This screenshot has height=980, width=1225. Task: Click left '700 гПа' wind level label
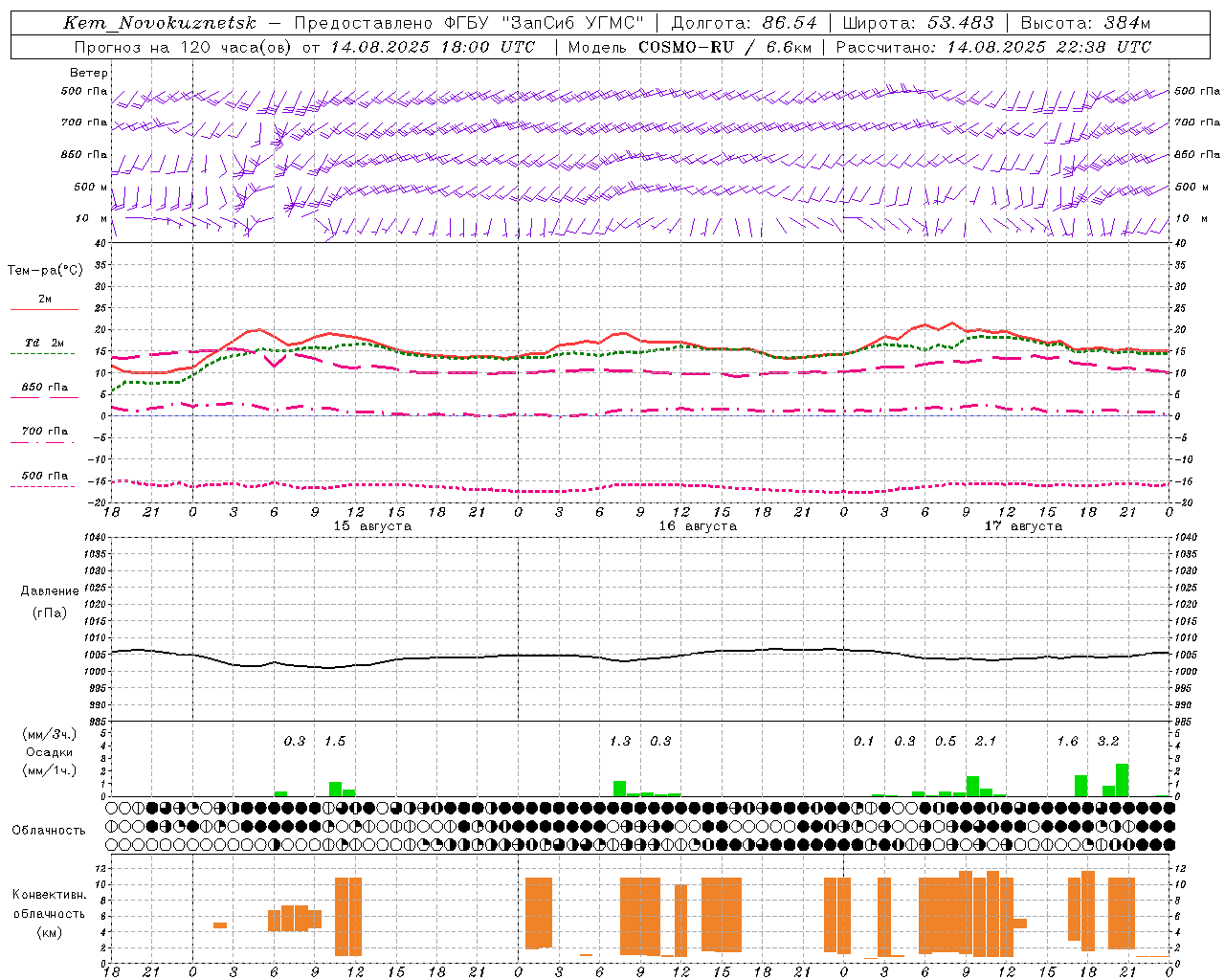coord(83,122)
